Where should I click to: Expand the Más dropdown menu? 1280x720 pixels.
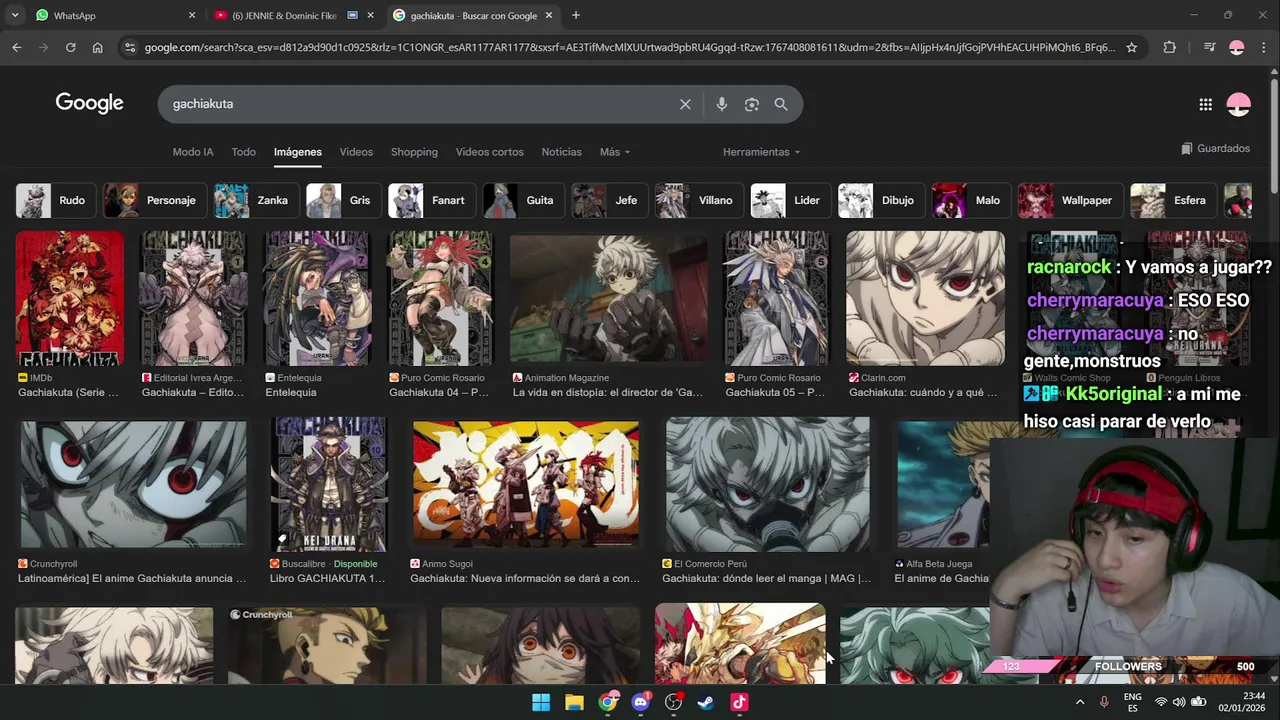coord(615,152)
